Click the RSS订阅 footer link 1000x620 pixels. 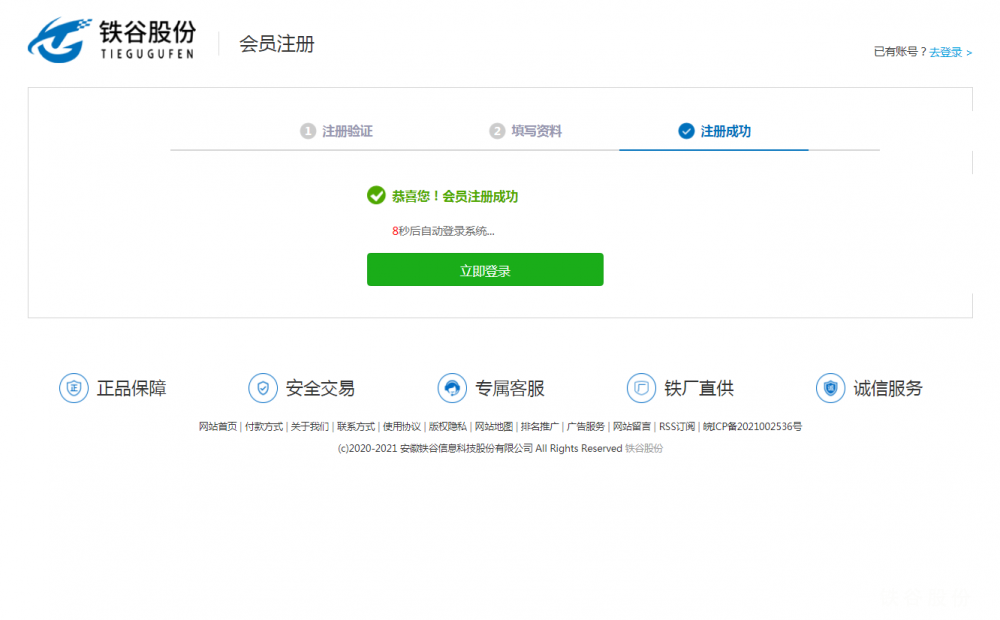click(677, 426)
